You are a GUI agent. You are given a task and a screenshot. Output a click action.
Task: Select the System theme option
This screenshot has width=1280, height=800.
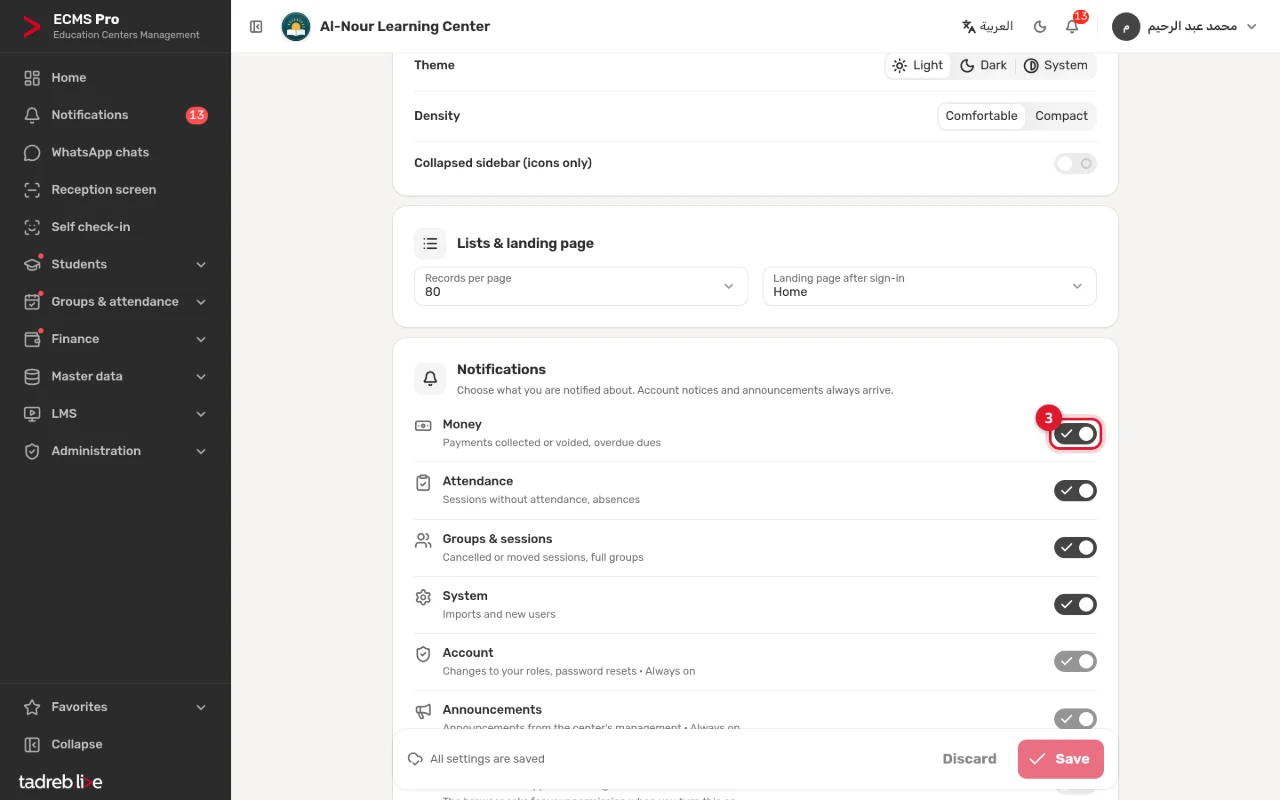(x=1056, y=65)
